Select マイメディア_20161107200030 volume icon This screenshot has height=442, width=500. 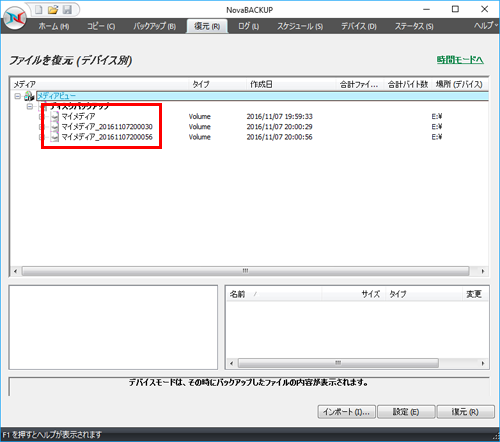click(55, 127)
